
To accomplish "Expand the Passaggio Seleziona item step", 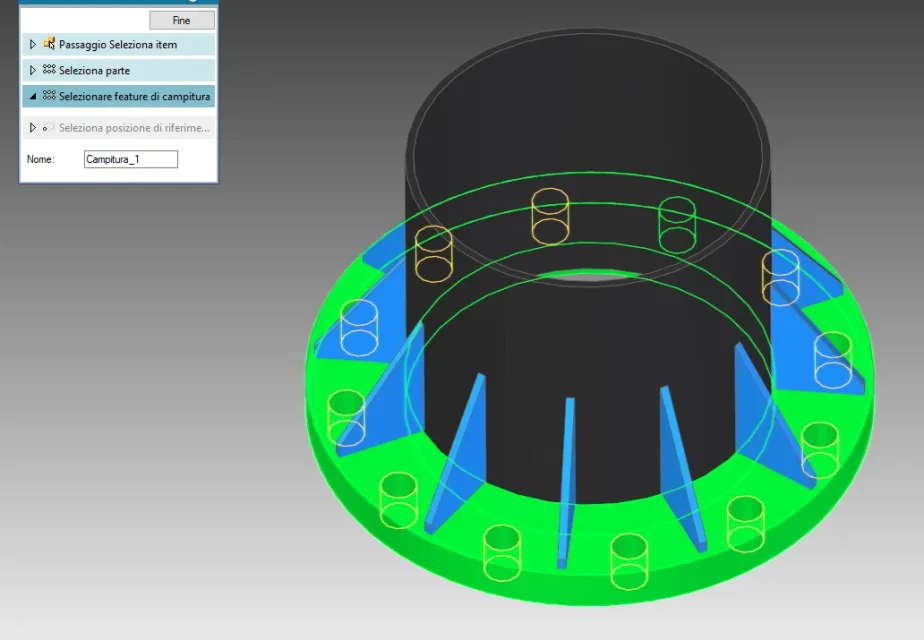I will click(x=33, y=44).
